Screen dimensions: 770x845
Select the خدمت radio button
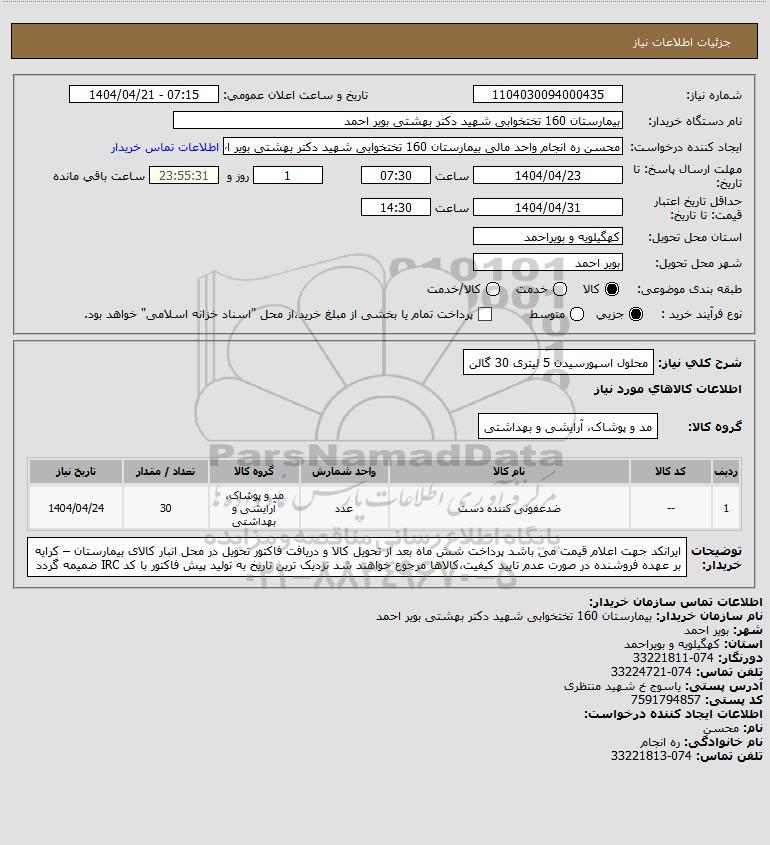560,289
